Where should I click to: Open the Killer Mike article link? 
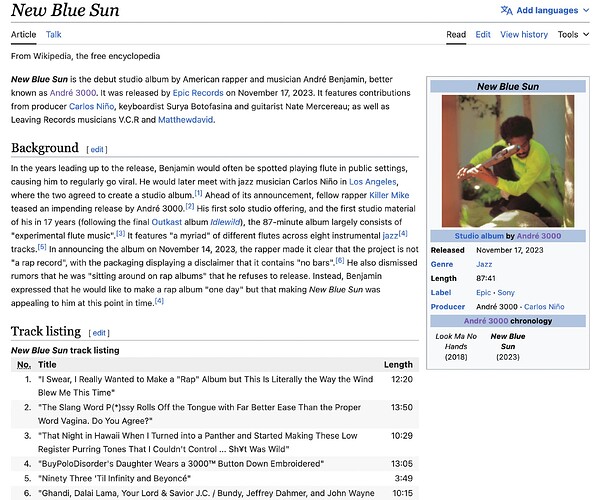click(389, 195)
